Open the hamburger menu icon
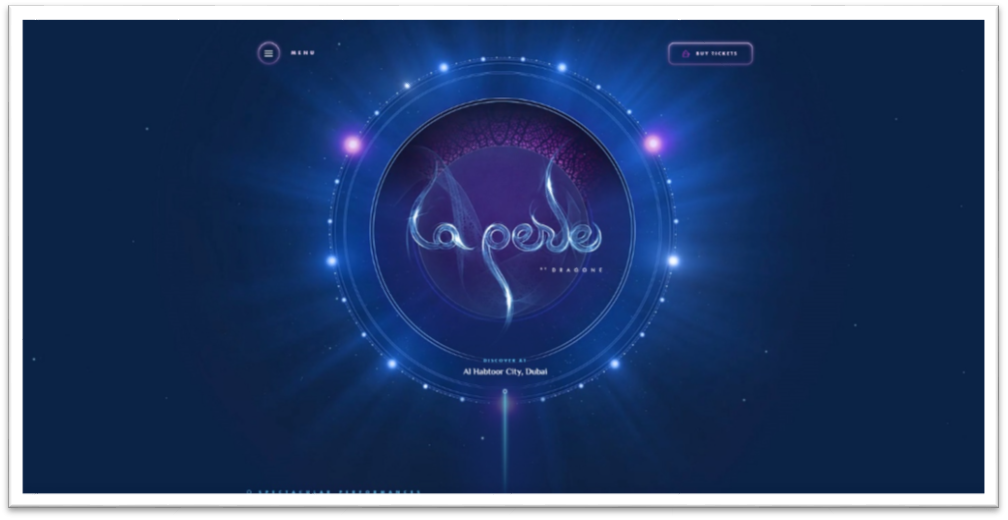Screen dimensions: 1008x520 [269, 53]
